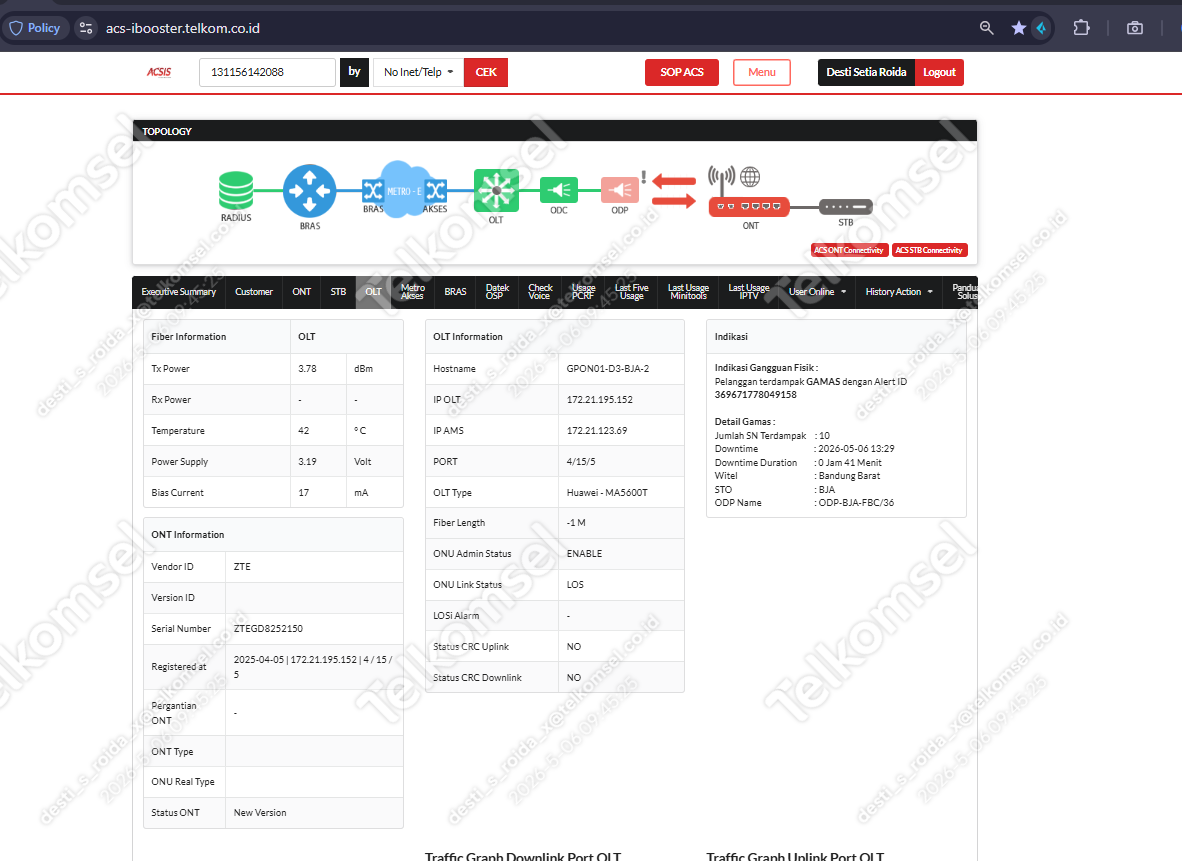Click the browser address bar URL
The height and width of the screenshot is (861, 1182).
[x=183, y=29]
